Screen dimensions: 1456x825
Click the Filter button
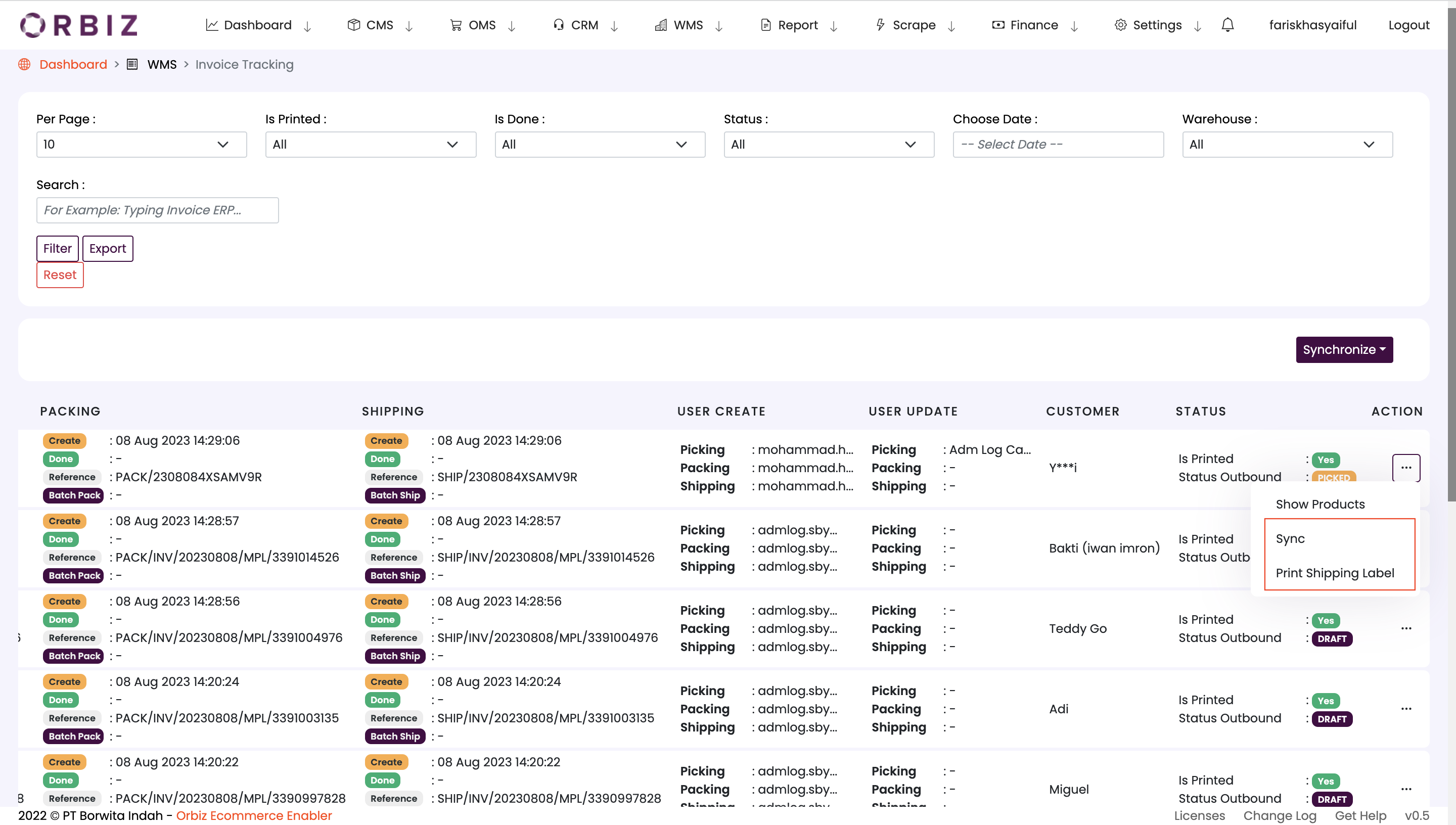(x=57, y=249)
